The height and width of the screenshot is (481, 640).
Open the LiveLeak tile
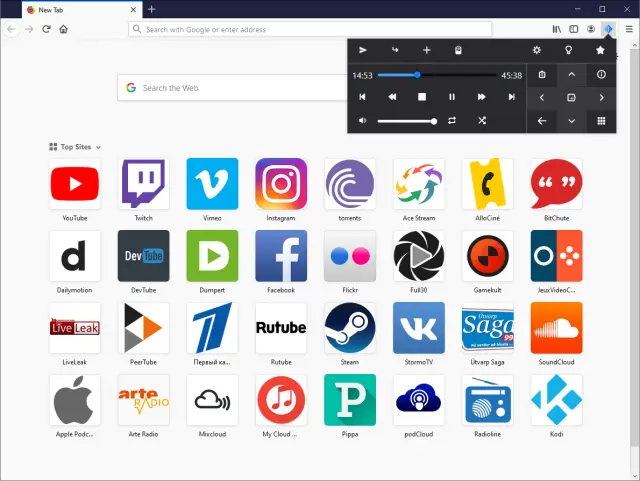point(75,328)
